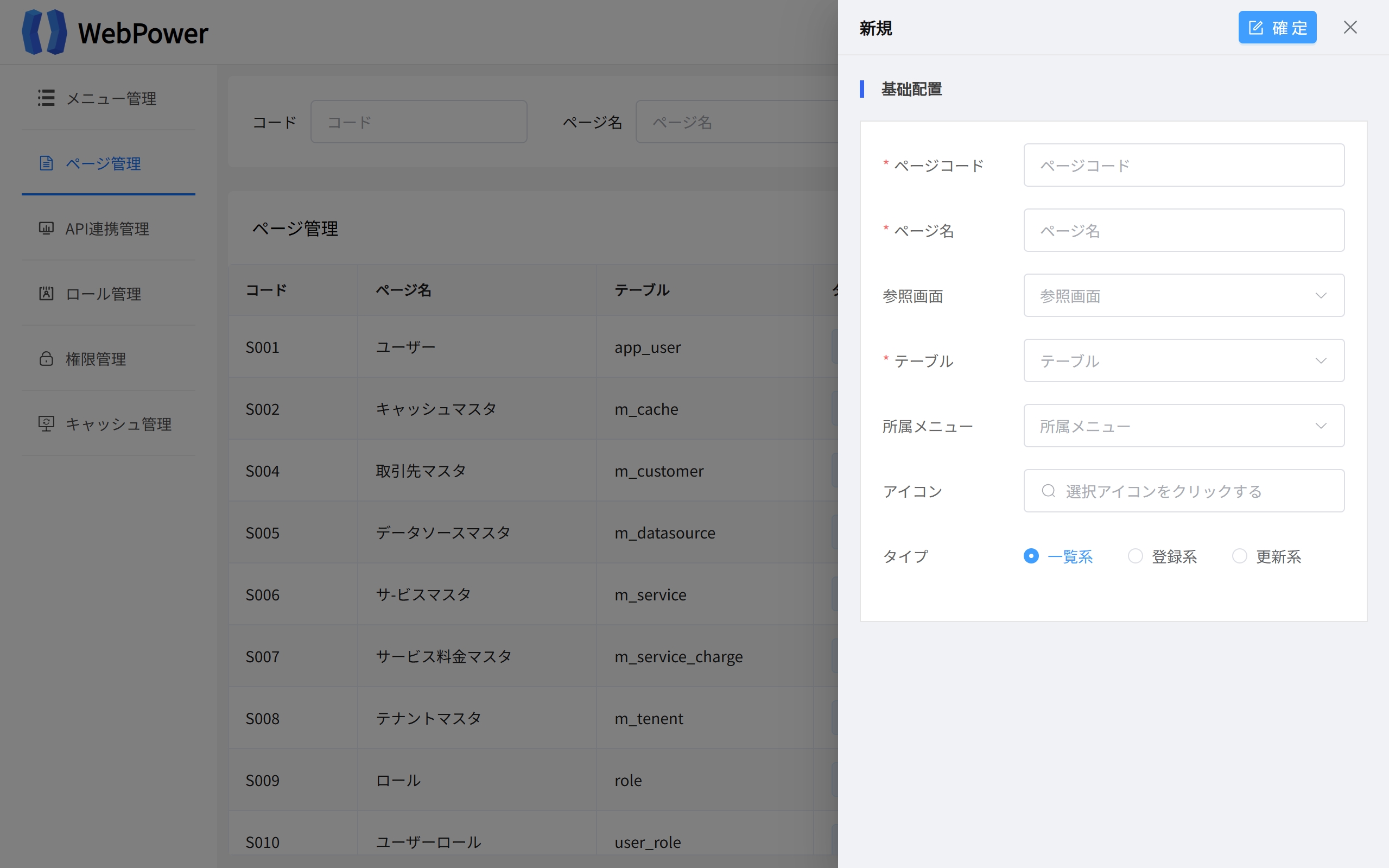Click the 確定 confirm button
1389x868 pixels.
coord(1277,28)
